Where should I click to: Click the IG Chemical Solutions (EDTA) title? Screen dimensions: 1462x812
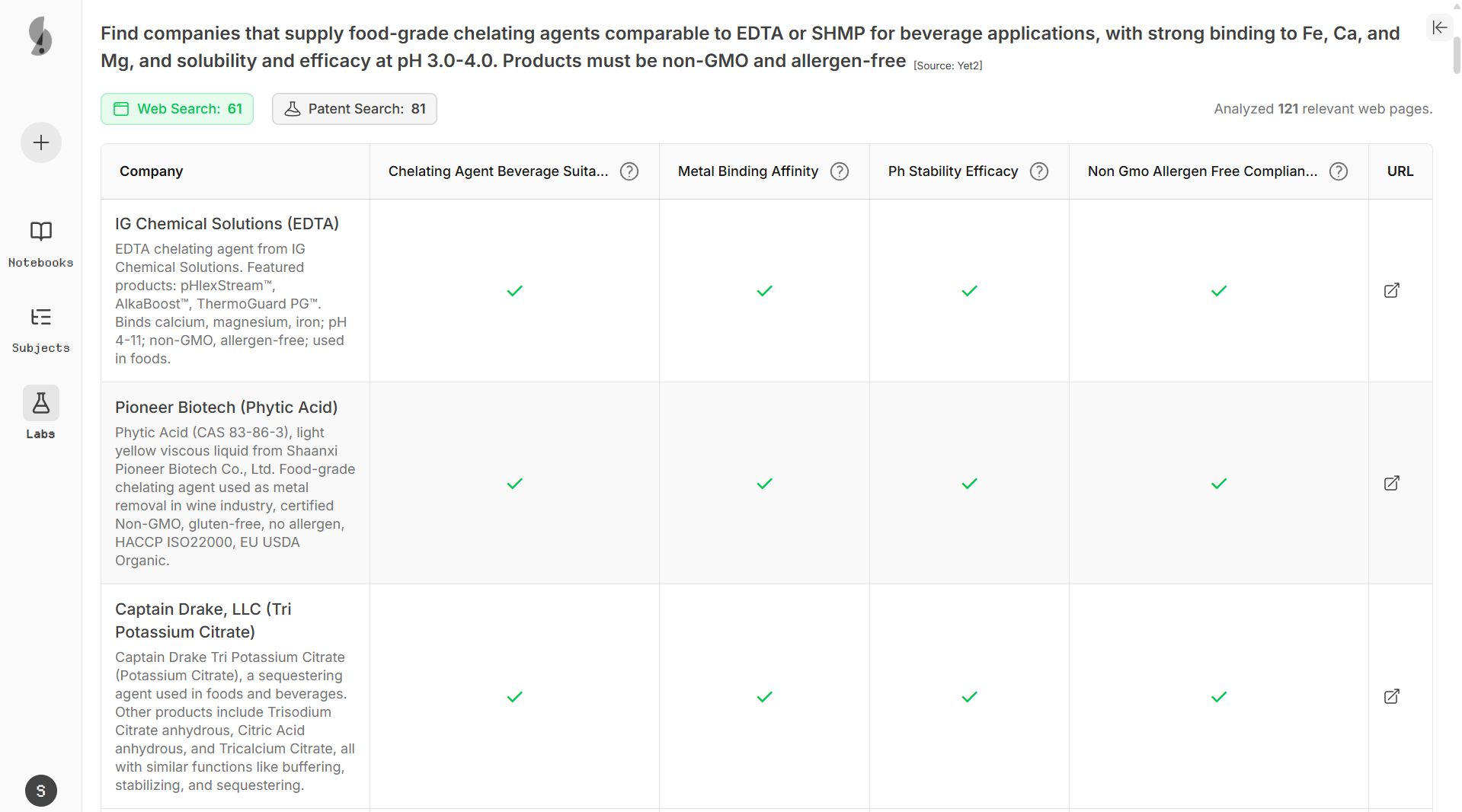(x=227, y=224)
